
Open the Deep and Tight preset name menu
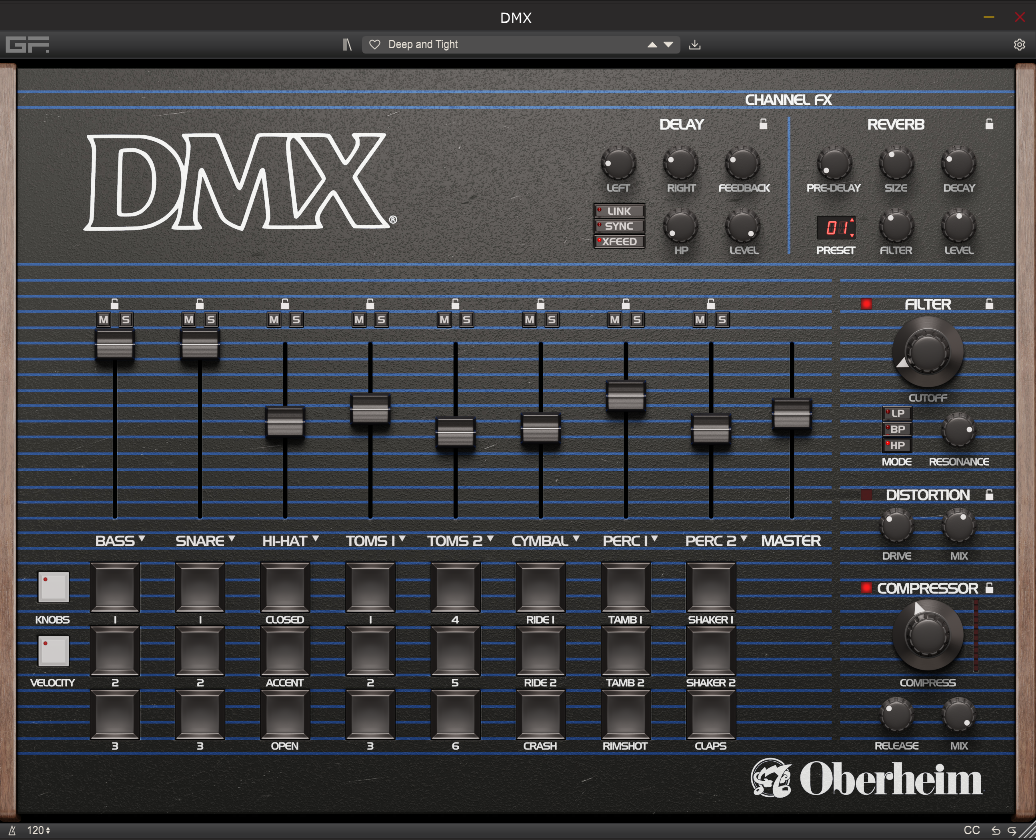pyautogui.click(x=423, y=44)
